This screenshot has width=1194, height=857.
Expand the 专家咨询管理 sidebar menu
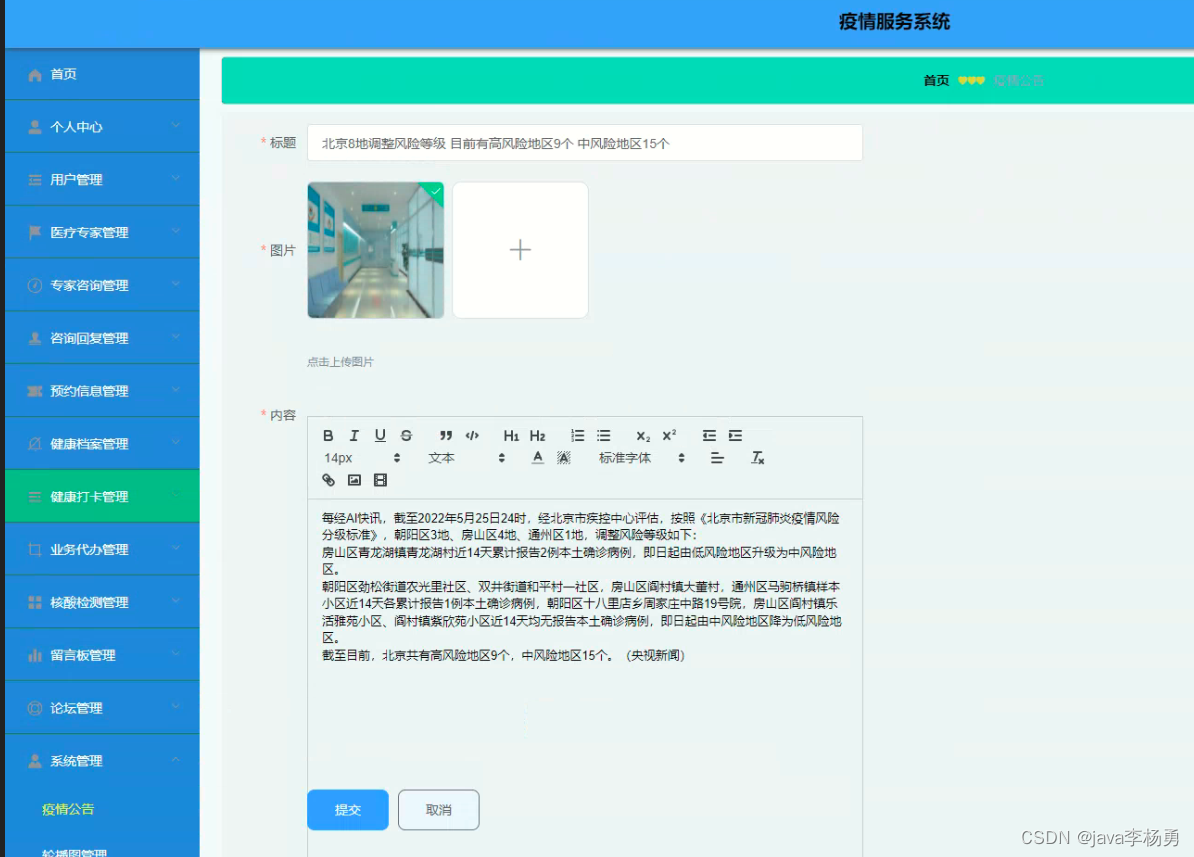pyautogui.click(x=102, y=285)
